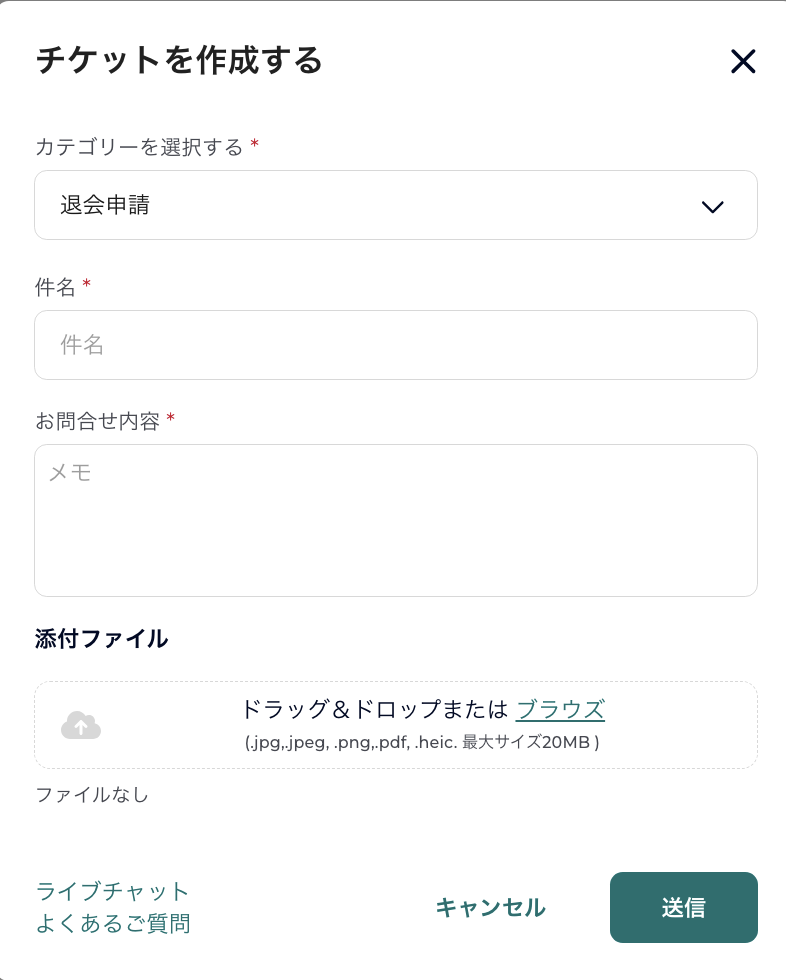Screen dimensions: 786x980
Task: Focus the 件名 subject input field
Action: tap(395, 345)
